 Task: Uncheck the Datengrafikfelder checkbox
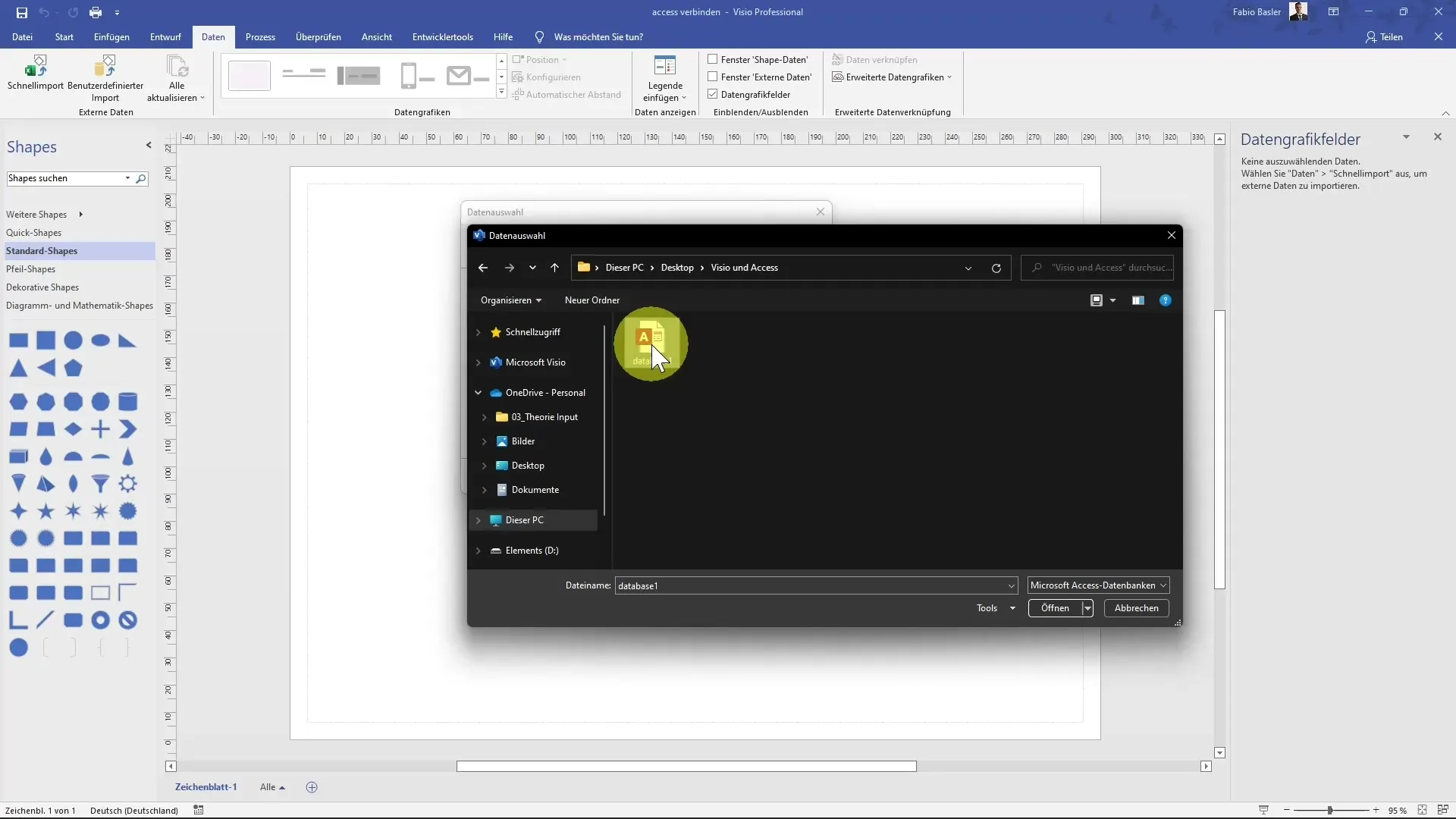(x=713, y=94)
